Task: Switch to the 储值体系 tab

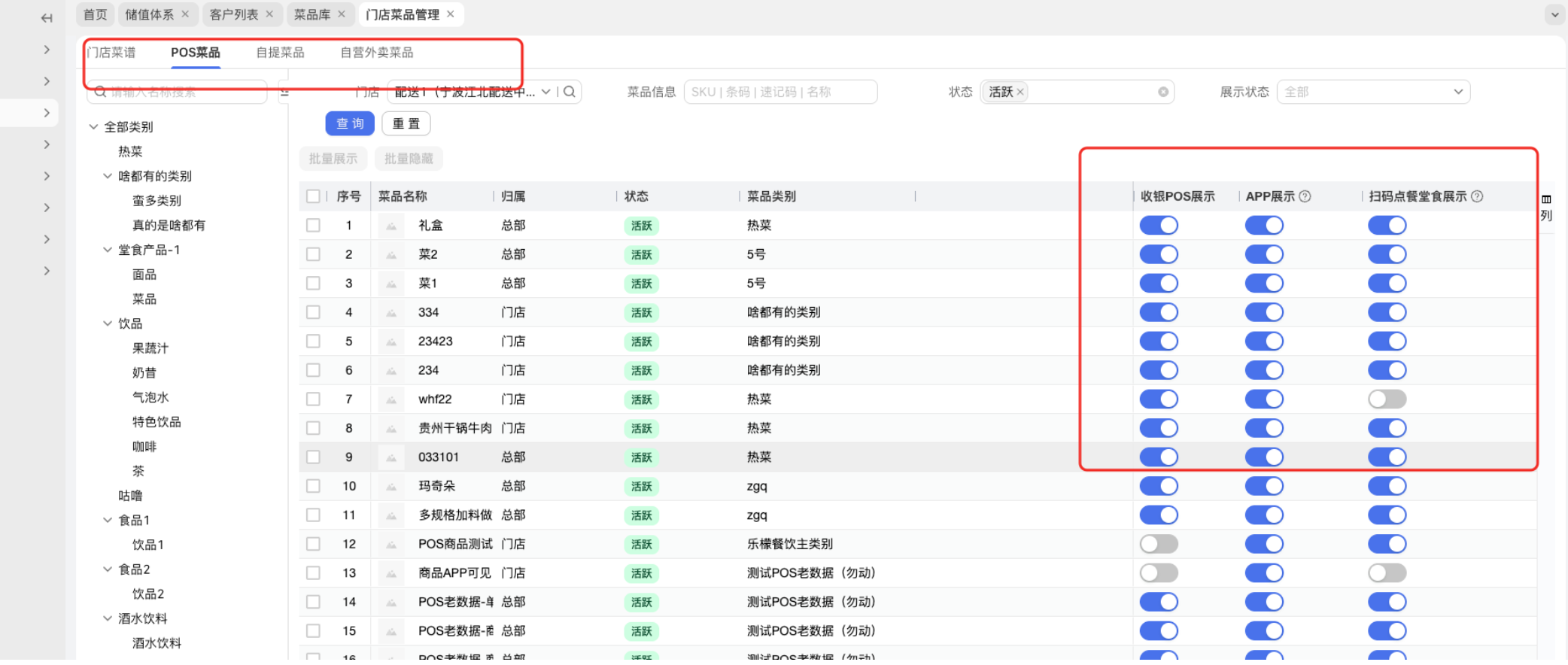Action: 149,14
